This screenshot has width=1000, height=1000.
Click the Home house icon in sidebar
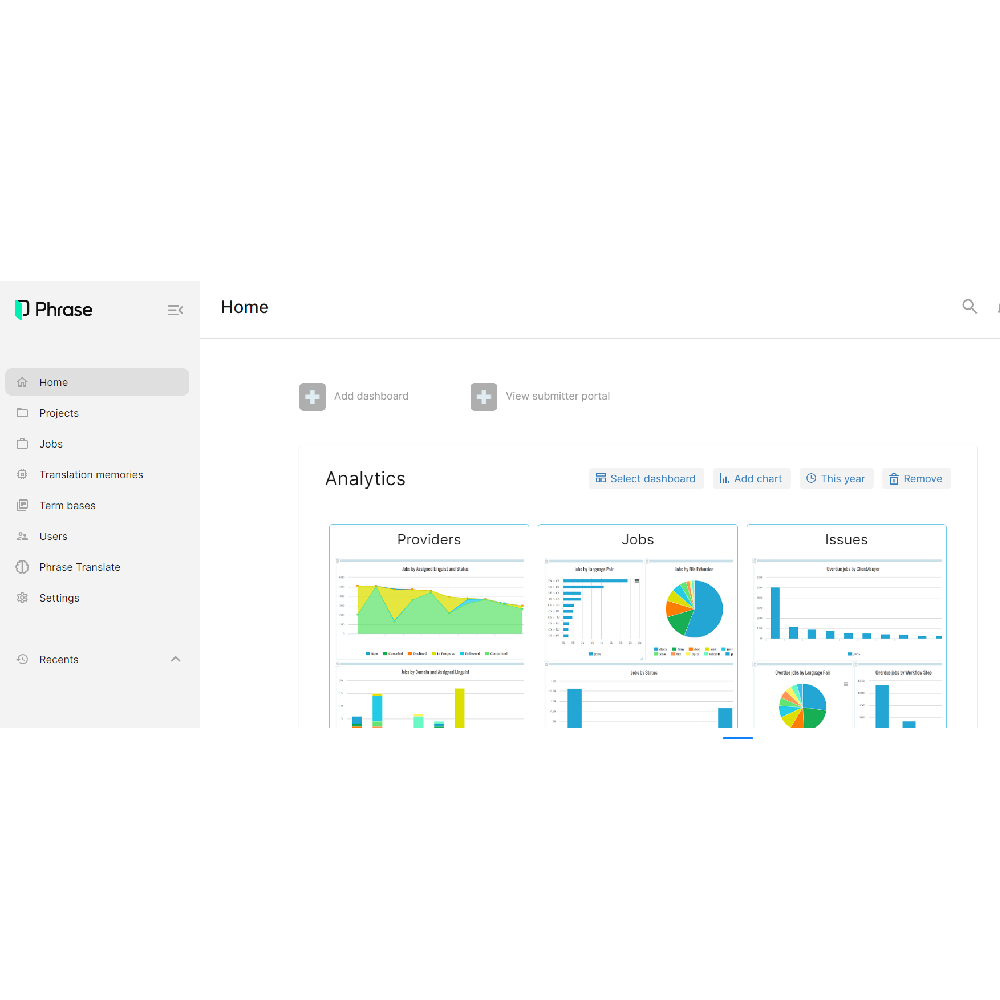pyautogui.click(x=23, y=382)
